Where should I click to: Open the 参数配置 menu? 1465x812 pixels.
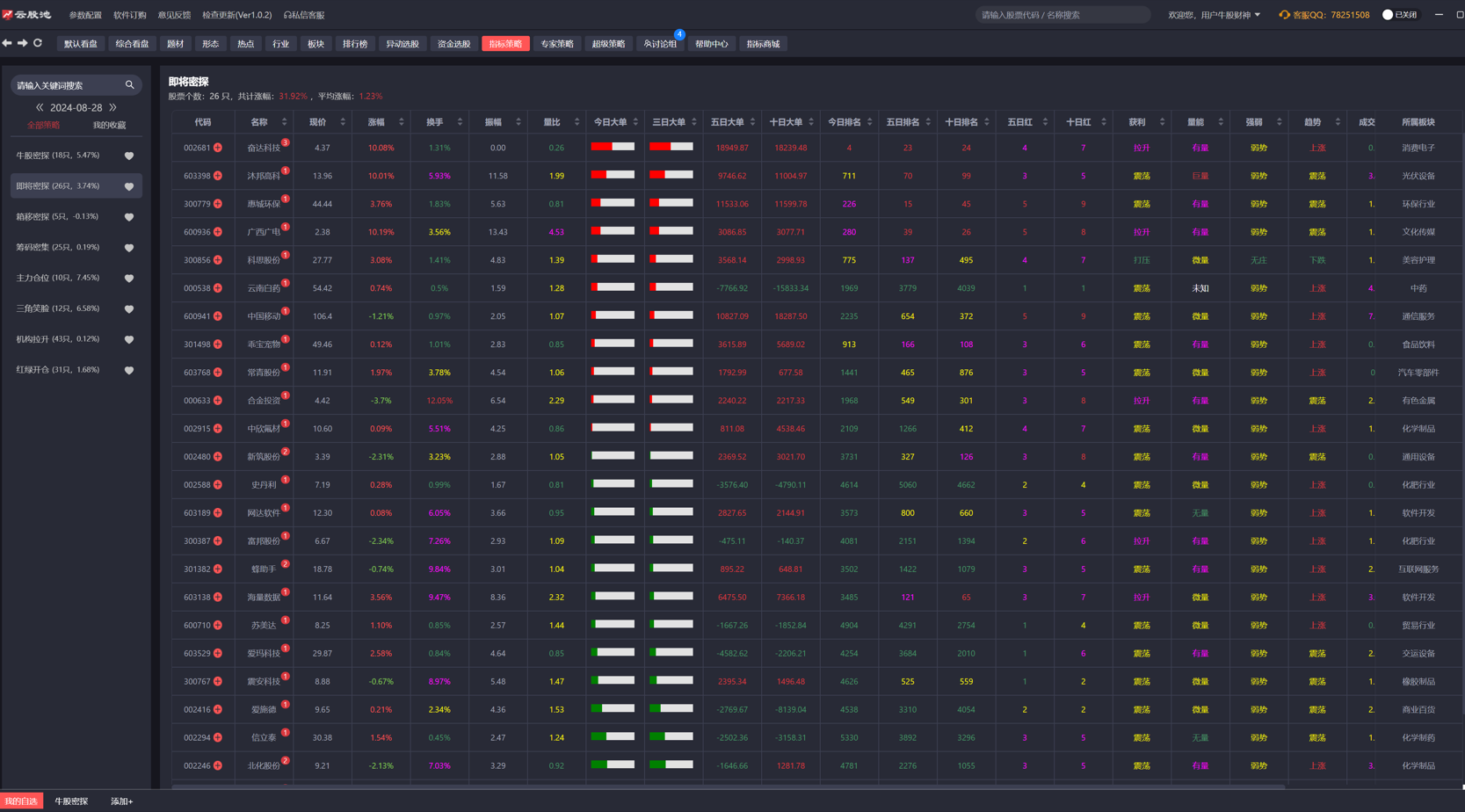(x=85, y=15)
